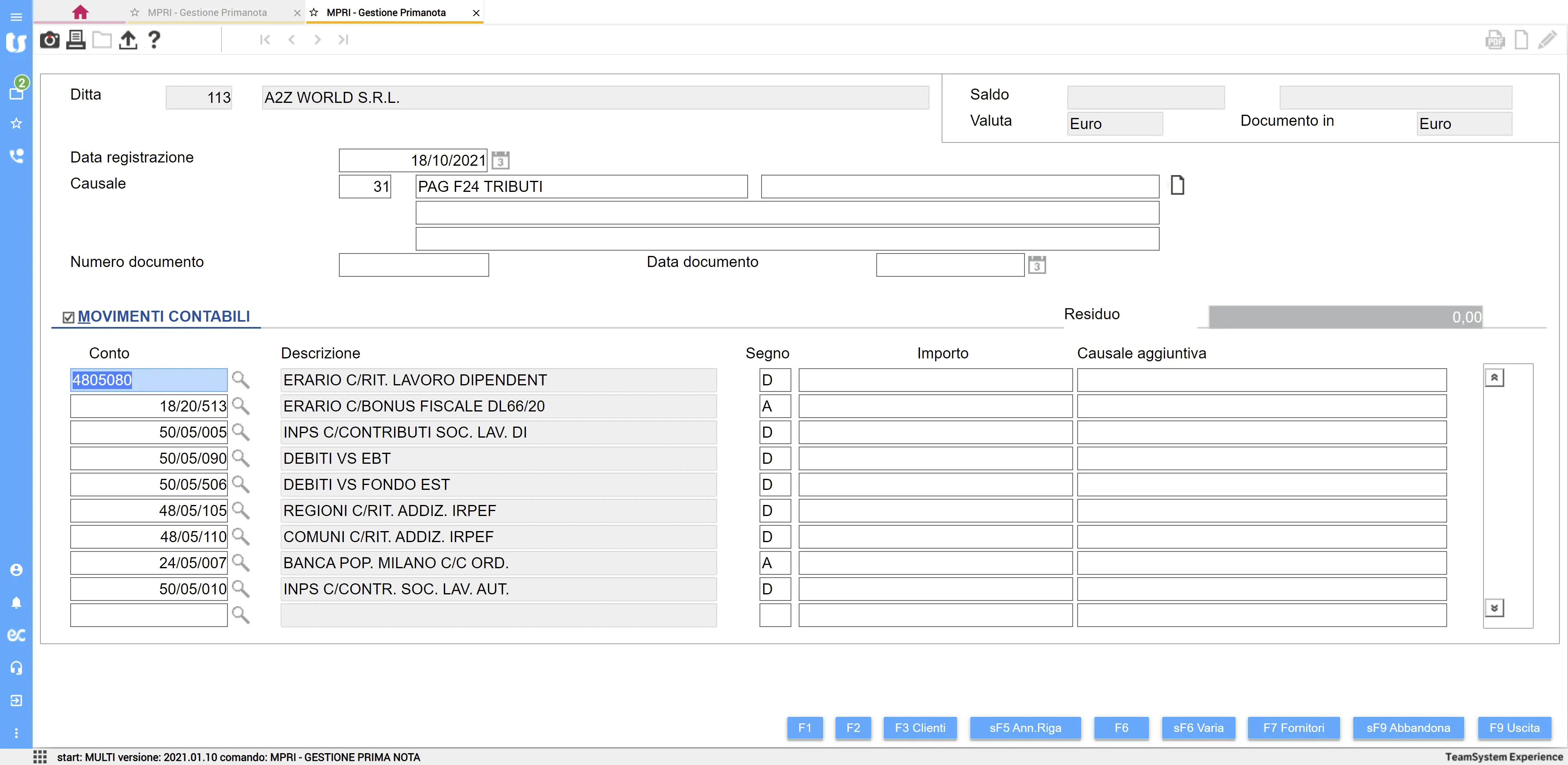Go to the last record navigation arrow
The image size is (1568, 765).
pyautogui.click(x=343, y=40)
